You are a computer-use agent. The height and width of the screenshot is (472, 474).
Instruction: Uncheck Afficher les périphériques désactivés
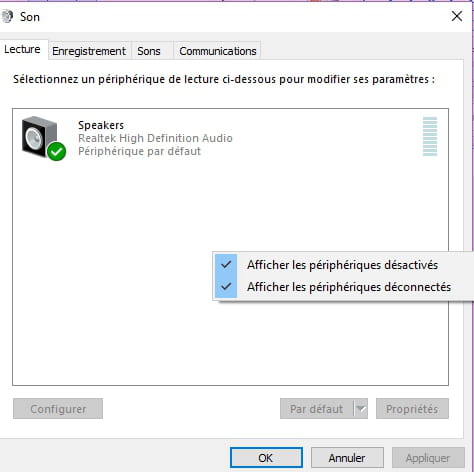pyautogui.click(x=342, y=265)
